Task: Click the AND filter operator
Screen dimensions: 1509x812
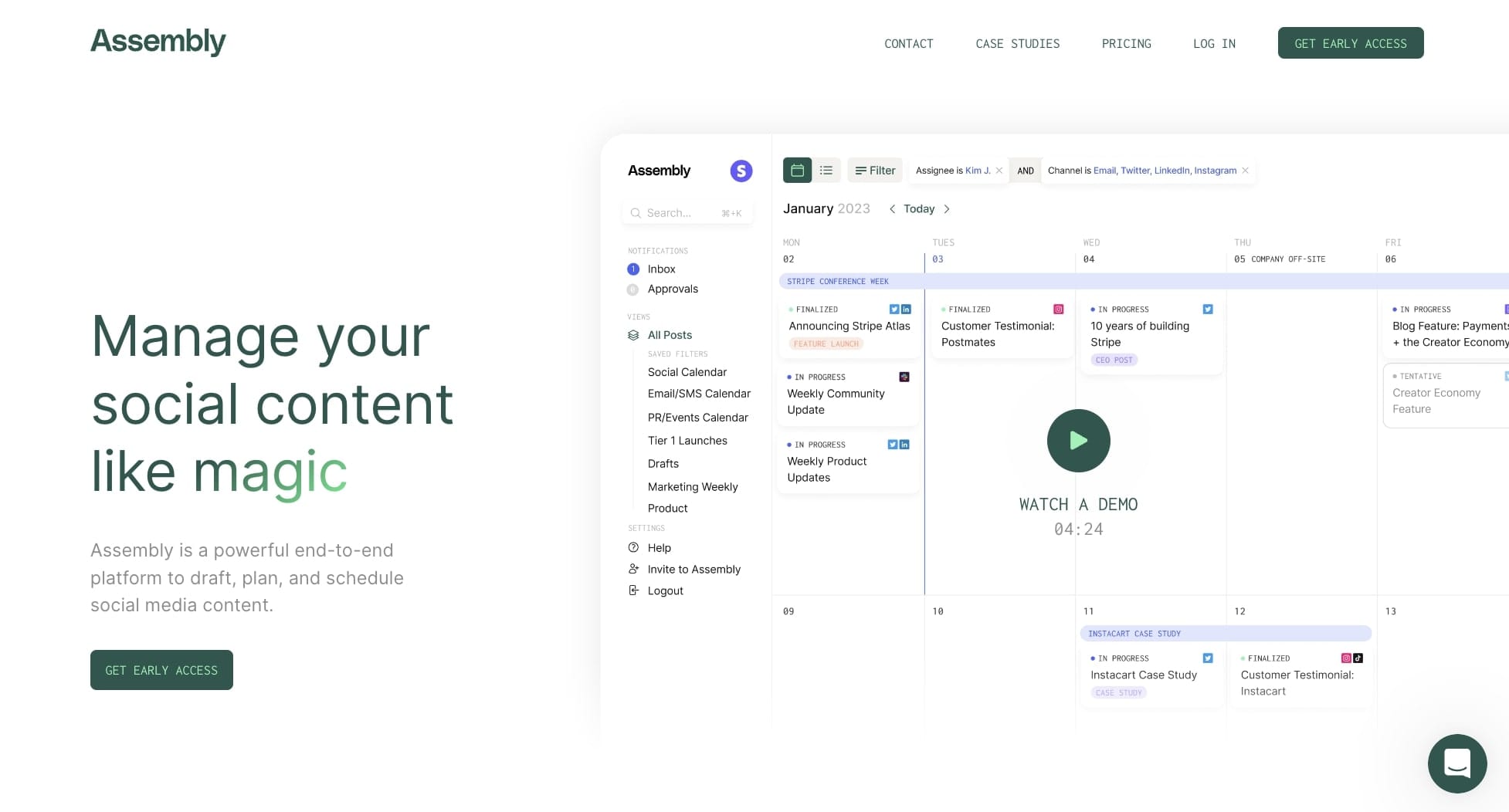Action: point(1025,171)
